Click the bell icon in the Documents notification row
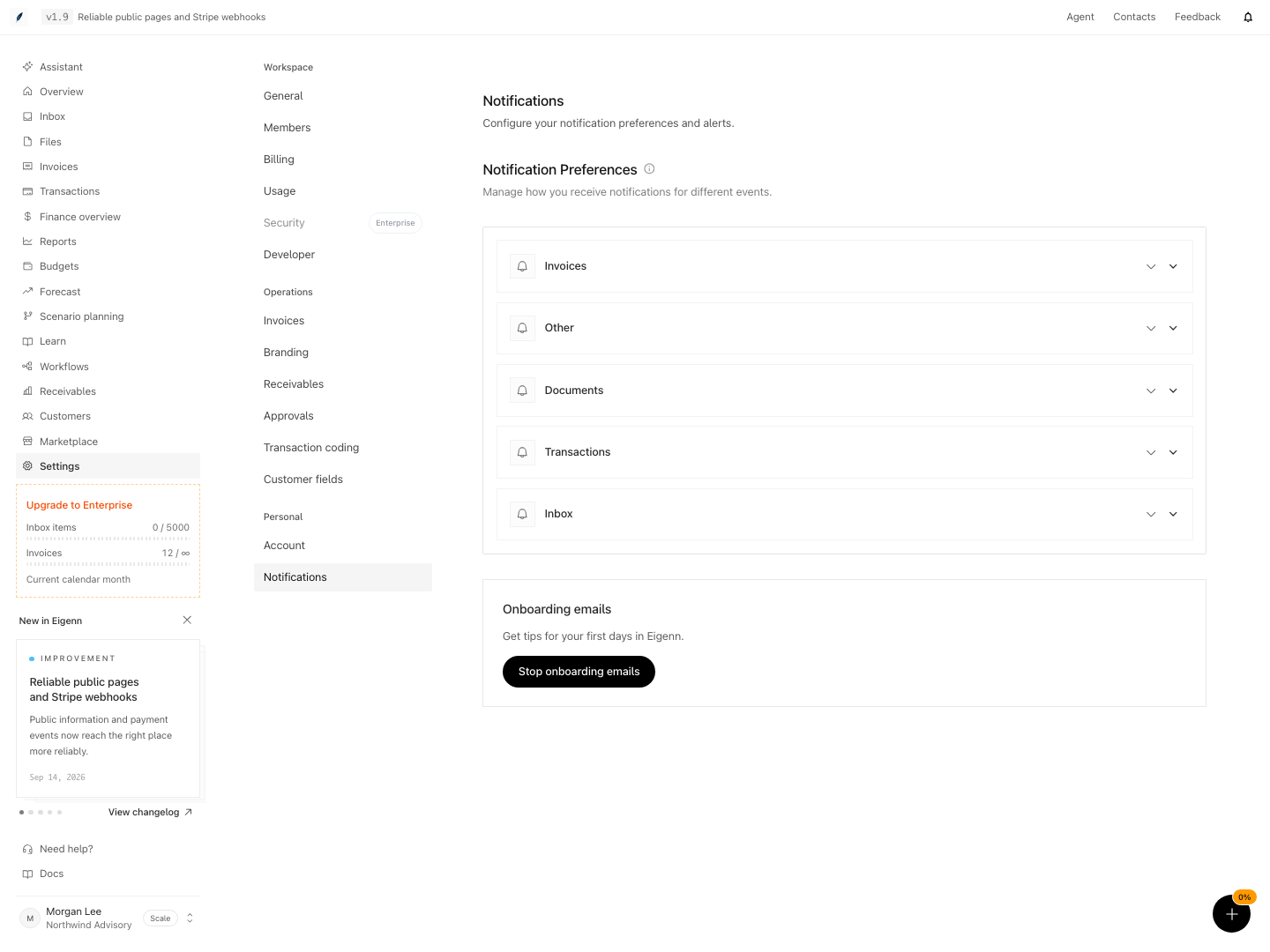 (522, 390)
